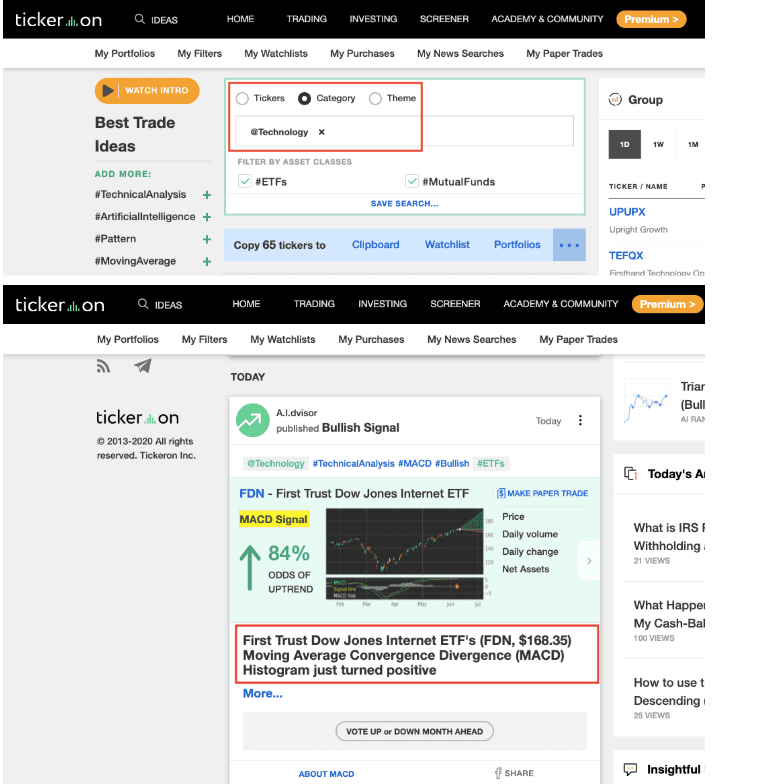Image resolution: width=758 pixels, height=784 pixels.
Task: Toggle the #ETFs checkbox
Action: click(x=244, y=181)
